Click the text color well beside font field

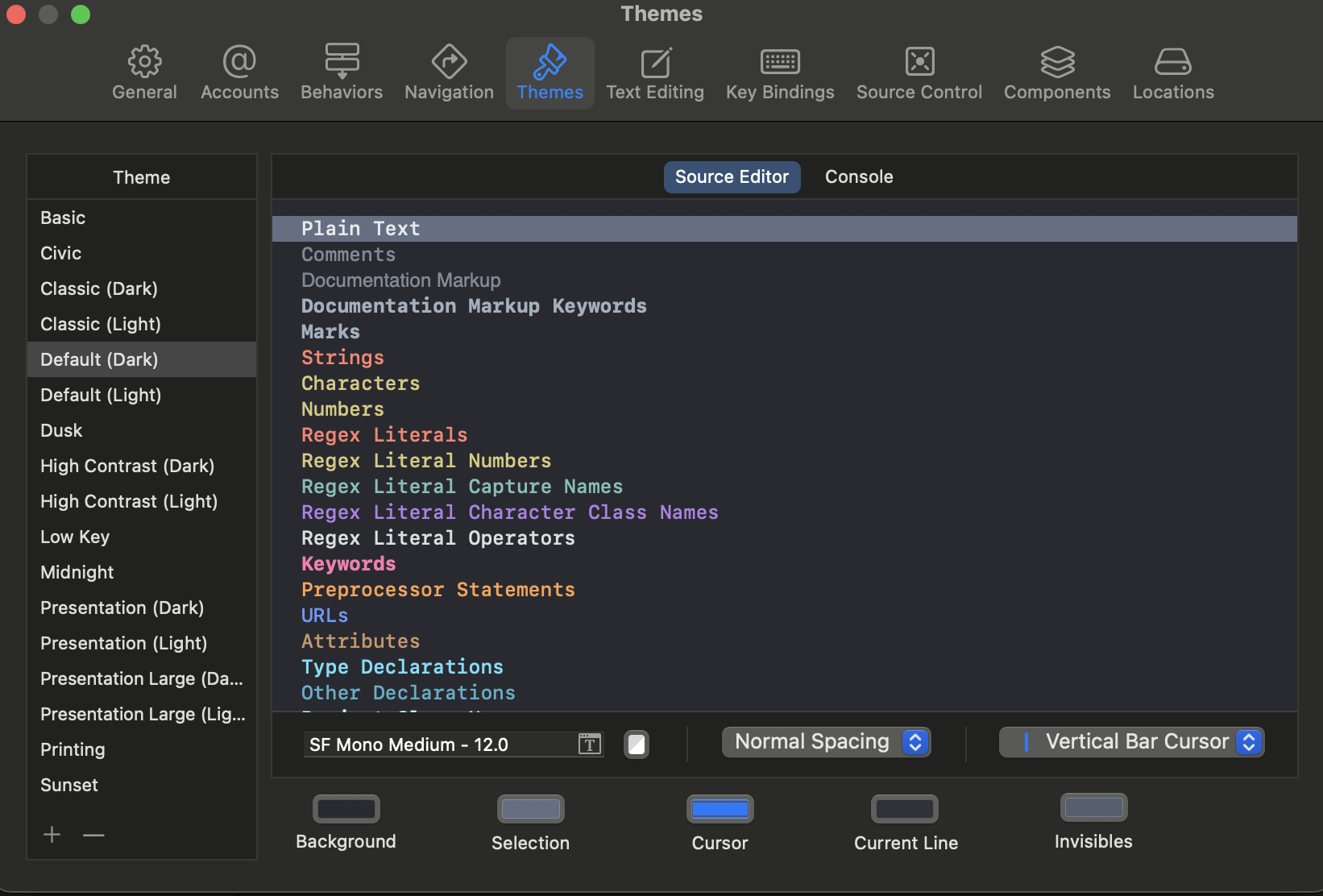click(x=637, y=744)
